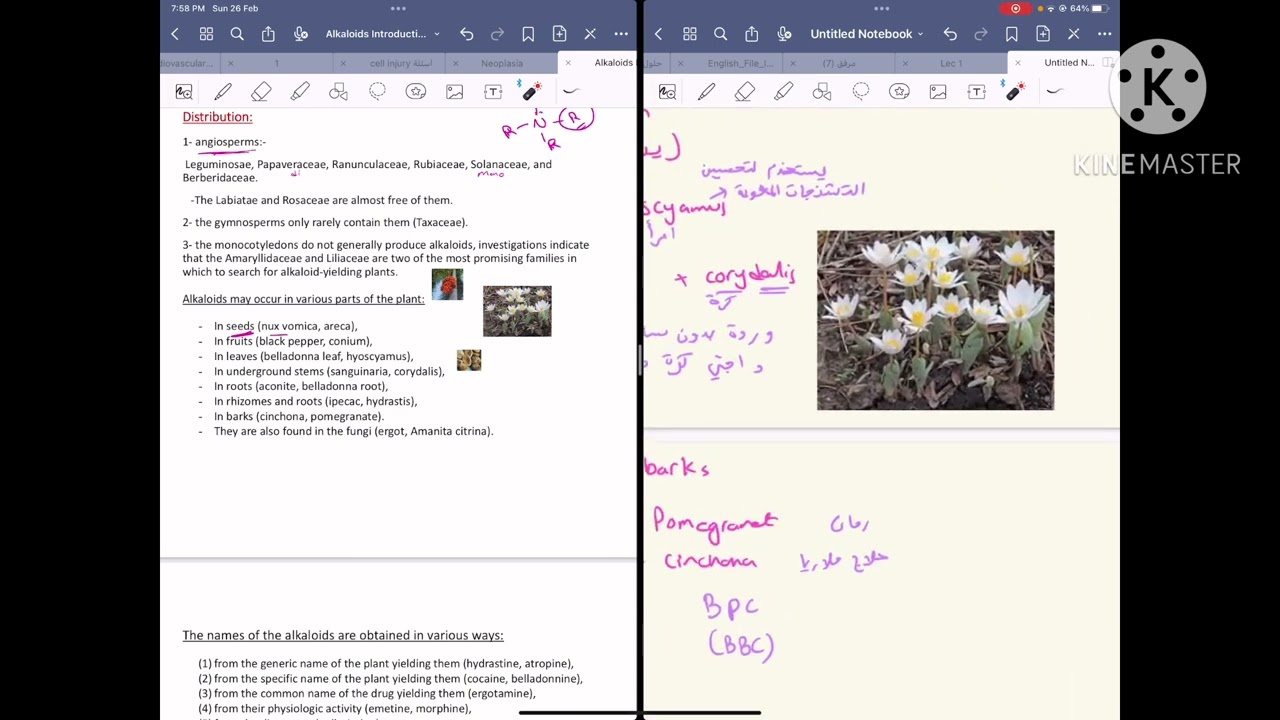This screenshot has height=720, width=1280.
Task: Insert an image using left toolbar
Action: tap(454, 92)
